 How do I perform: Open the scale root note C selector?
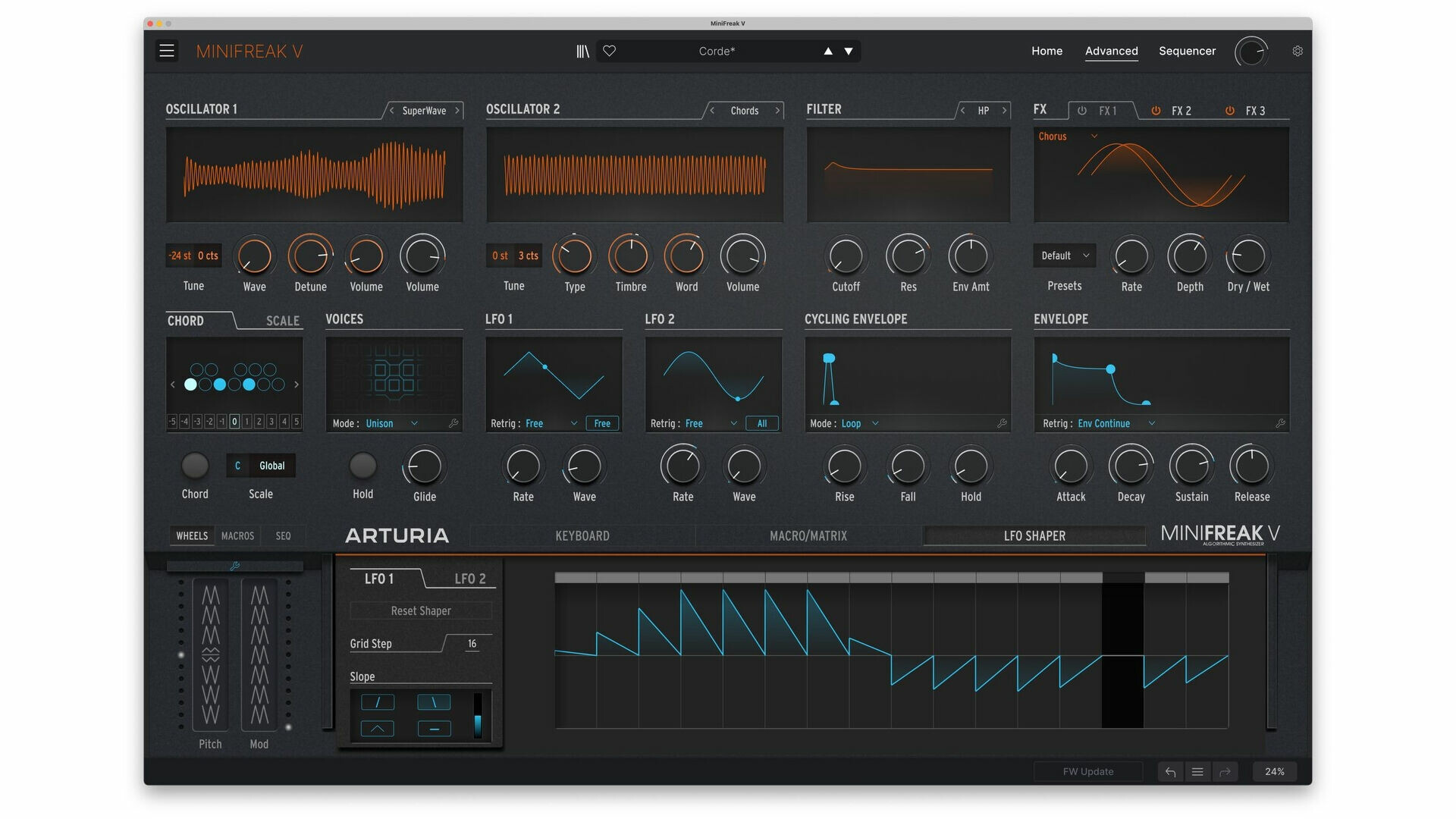click(x=237, y=466)
